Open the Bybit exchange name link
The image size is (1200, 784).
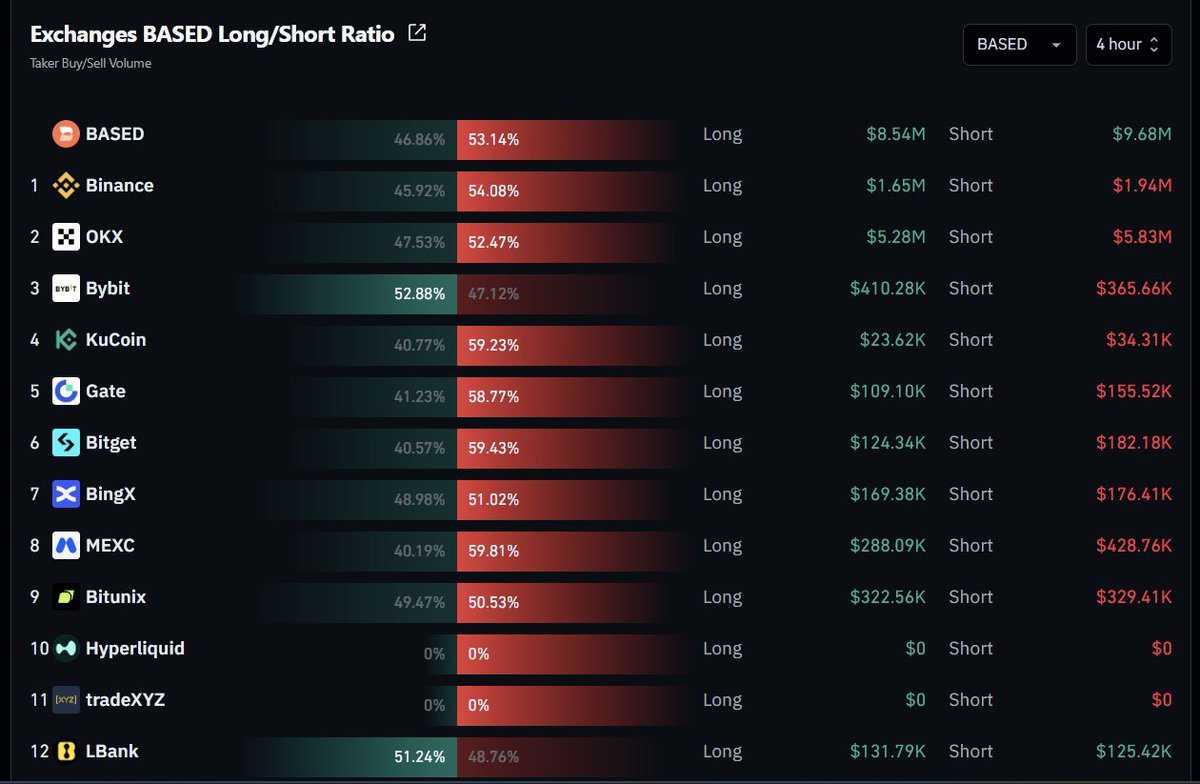click(108, 288)
